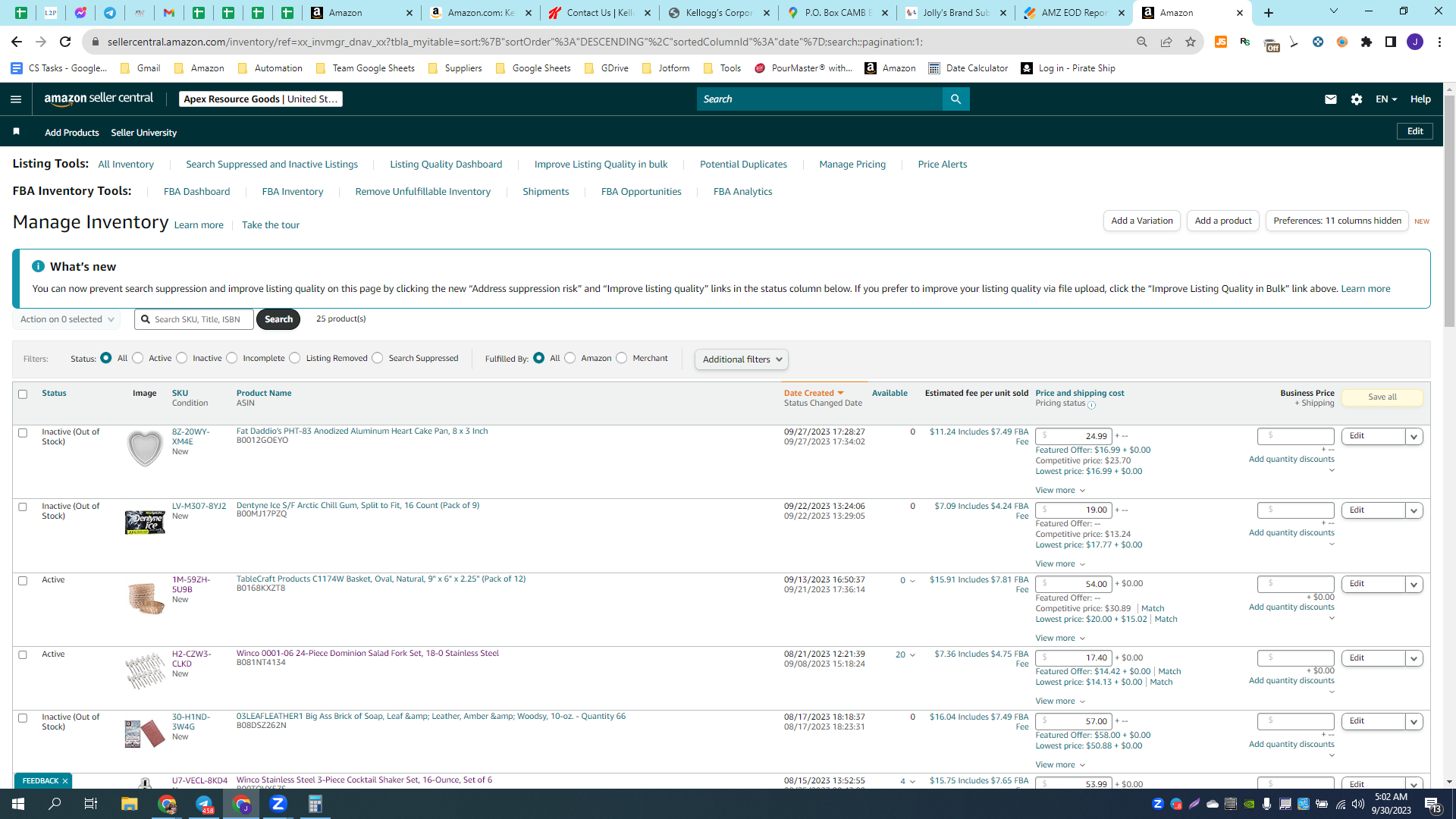This screenshot has height=819, width=1456.
Task: Open Listing Quality Dashboard
Action: (x=446, y=165)
